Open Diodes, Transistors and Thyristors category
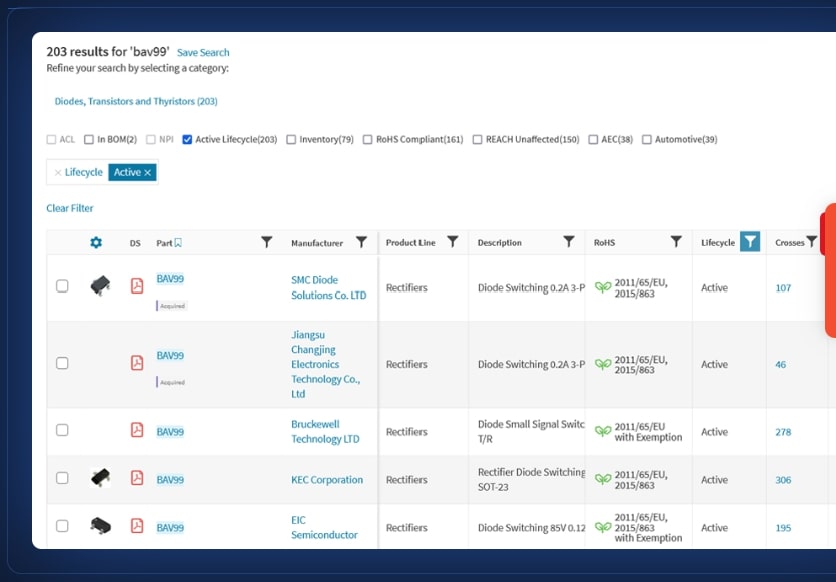Screen dimensions: 836x582 (x=136, y=102)
